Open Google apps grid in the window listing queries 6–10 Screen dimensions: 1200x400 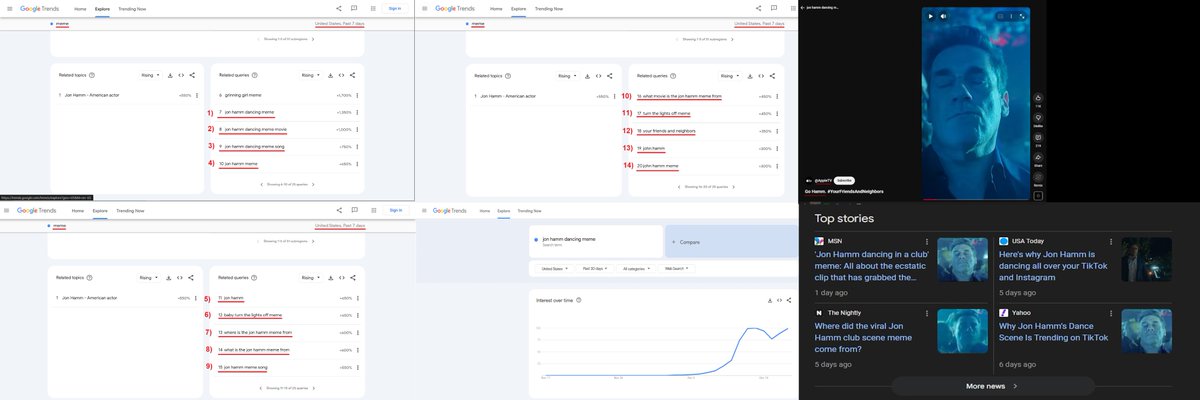(x=373, y=8)
